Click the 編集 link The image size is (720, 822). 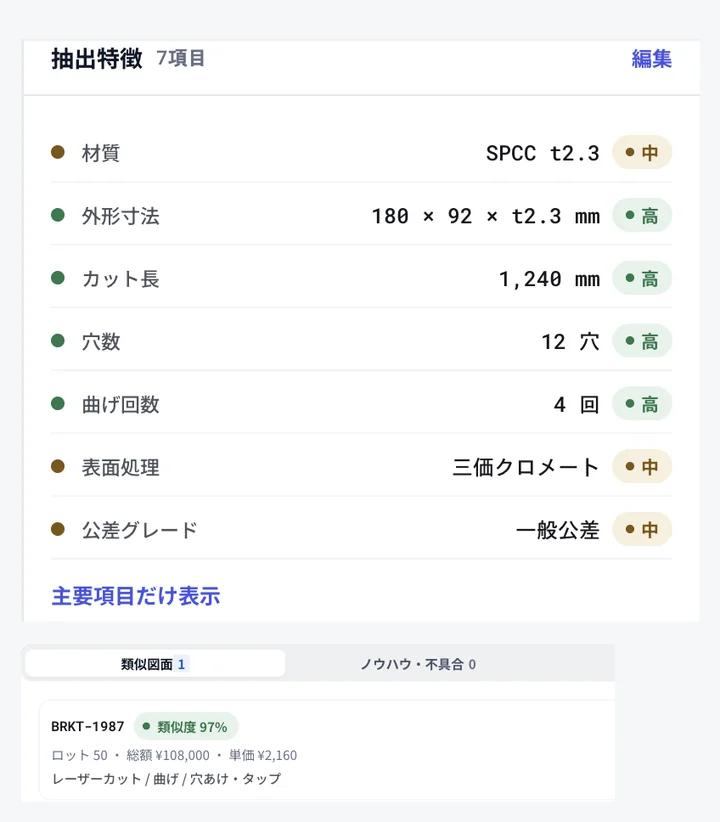[651, 59]
